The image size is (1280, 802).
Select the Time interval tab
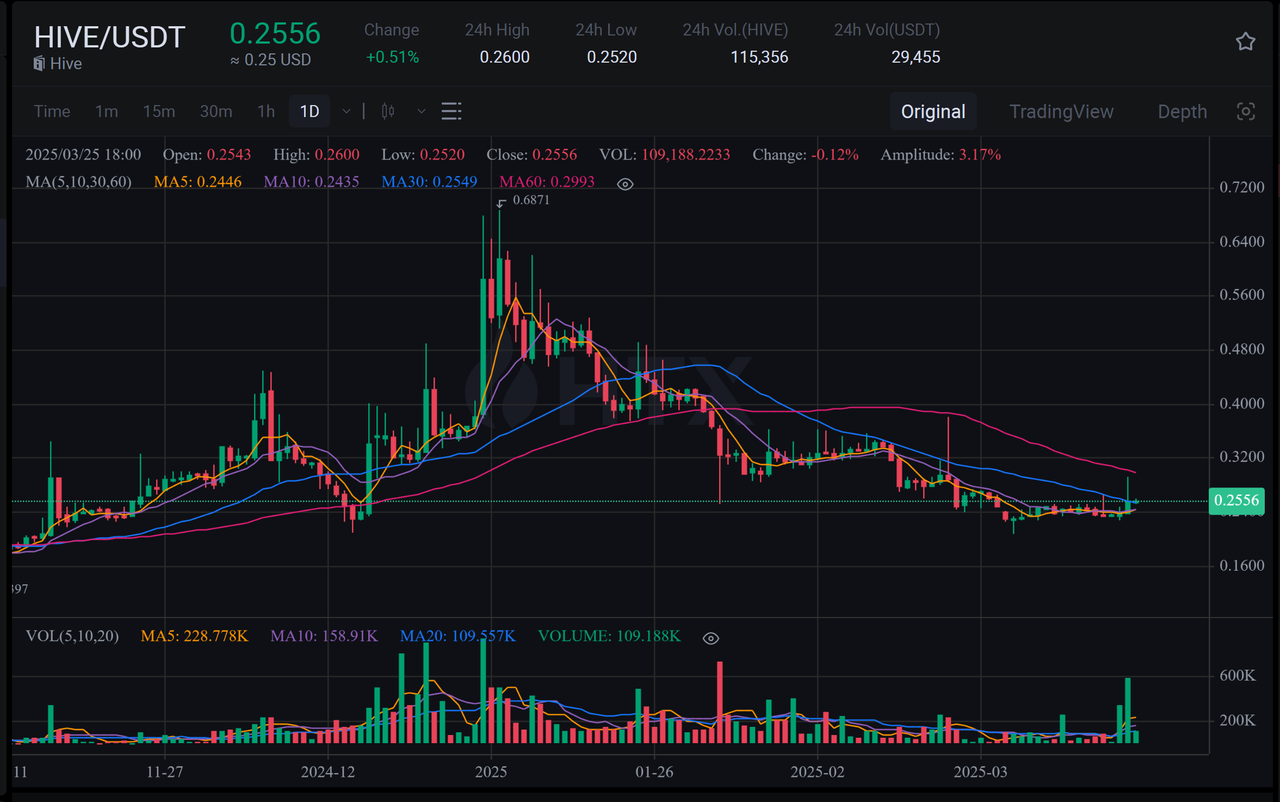[x=52, y=111]
